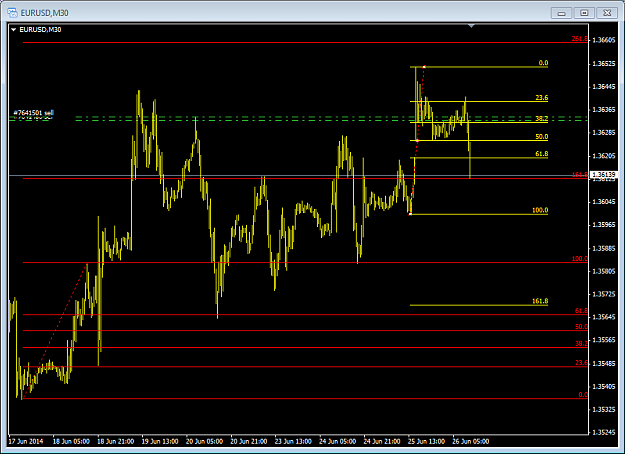
Task: Click the 24 Jun 21:00 time axis label
Action: tap(382, 441)
